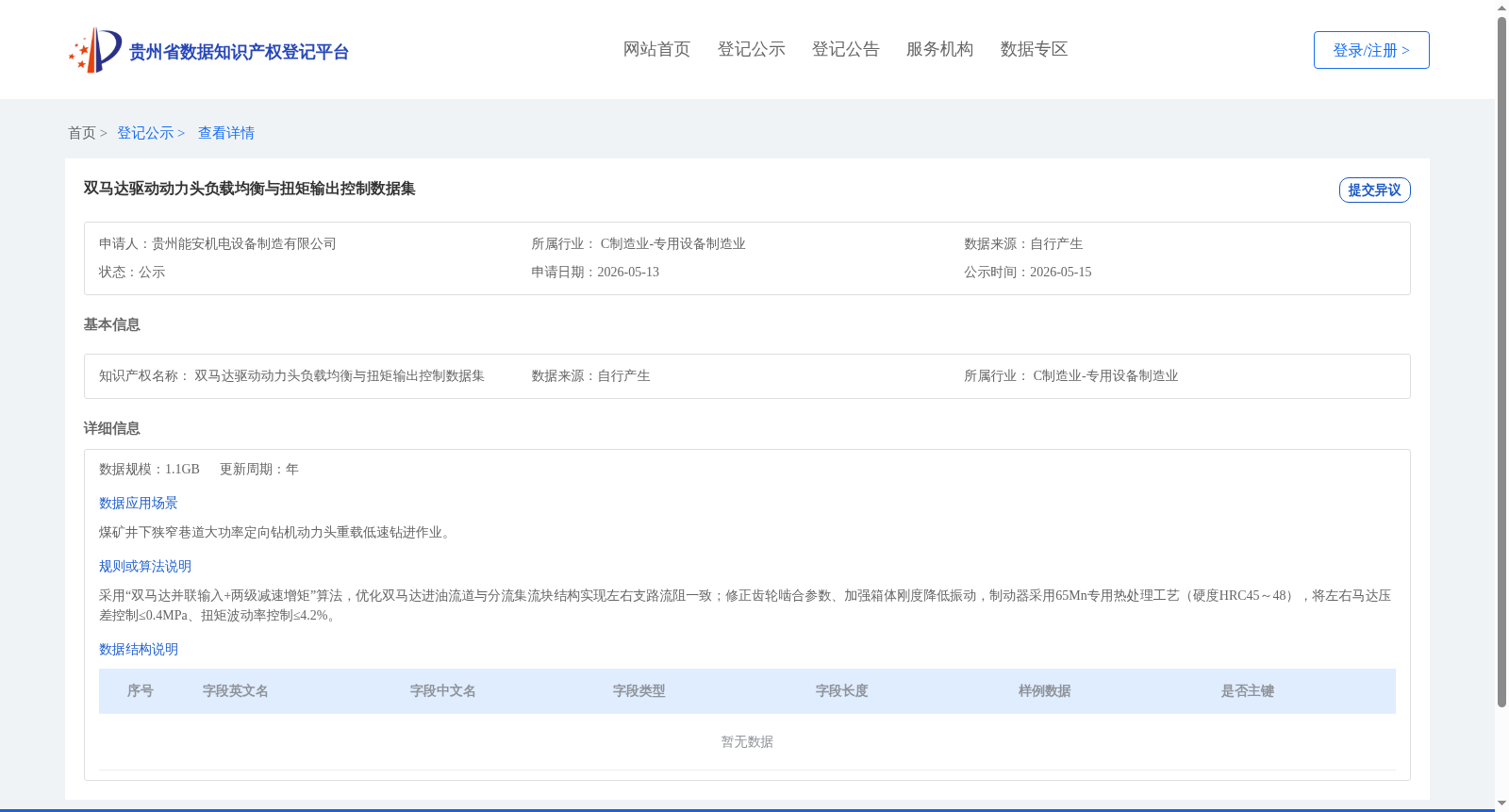
Task: Click 详细信息 section heading
Action: tap(111, 428)
